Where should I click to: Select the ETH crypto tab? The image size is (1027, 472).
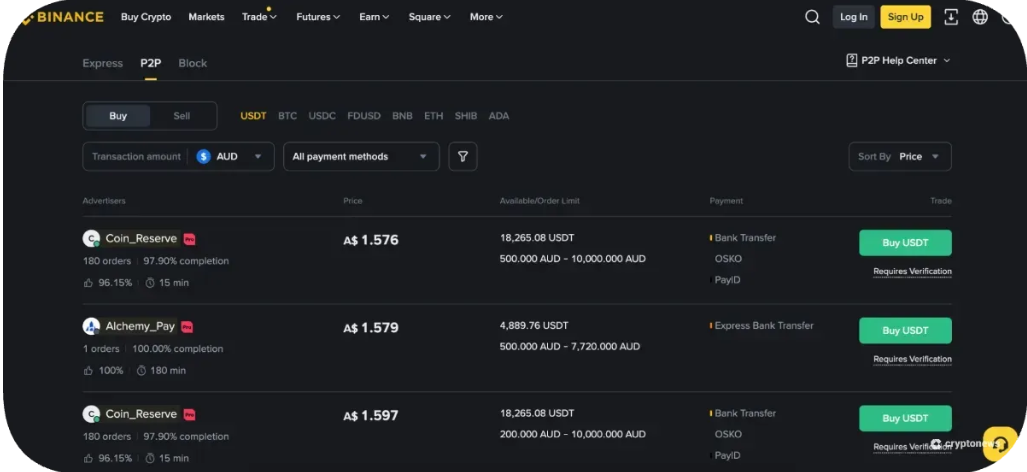click(434, 116)
